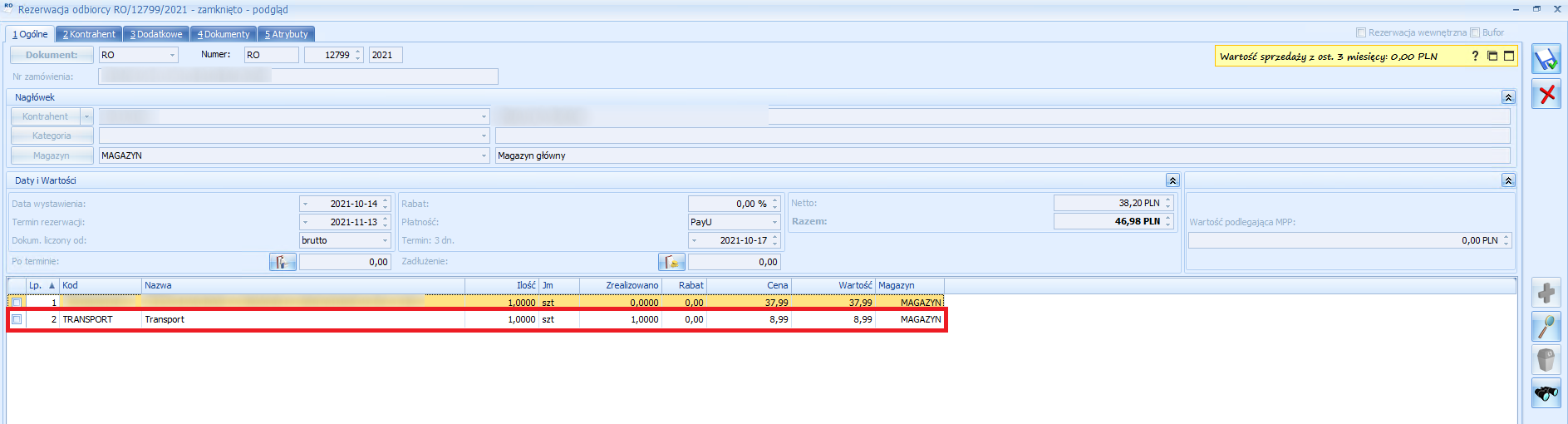Click the trash bin delete icon
Image resolution: width=1568 pixels, height=424 pixels.
1546,360
